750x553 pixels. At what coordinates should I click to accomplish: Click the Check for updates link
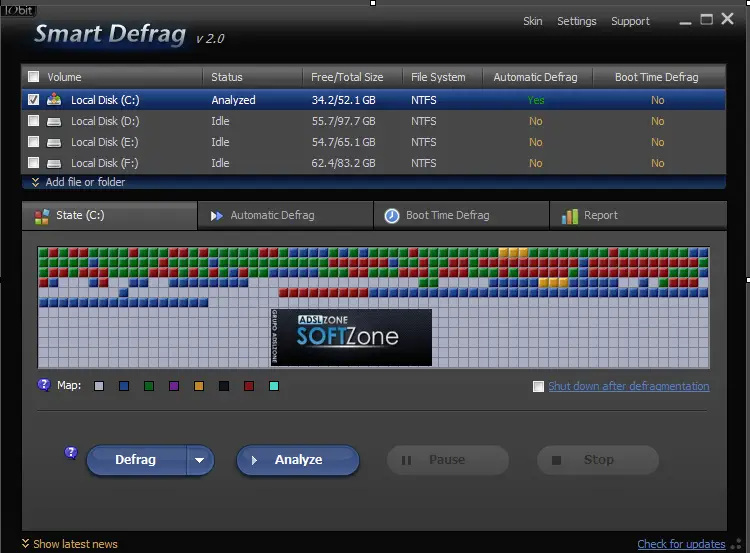click(x=681, y=544)
